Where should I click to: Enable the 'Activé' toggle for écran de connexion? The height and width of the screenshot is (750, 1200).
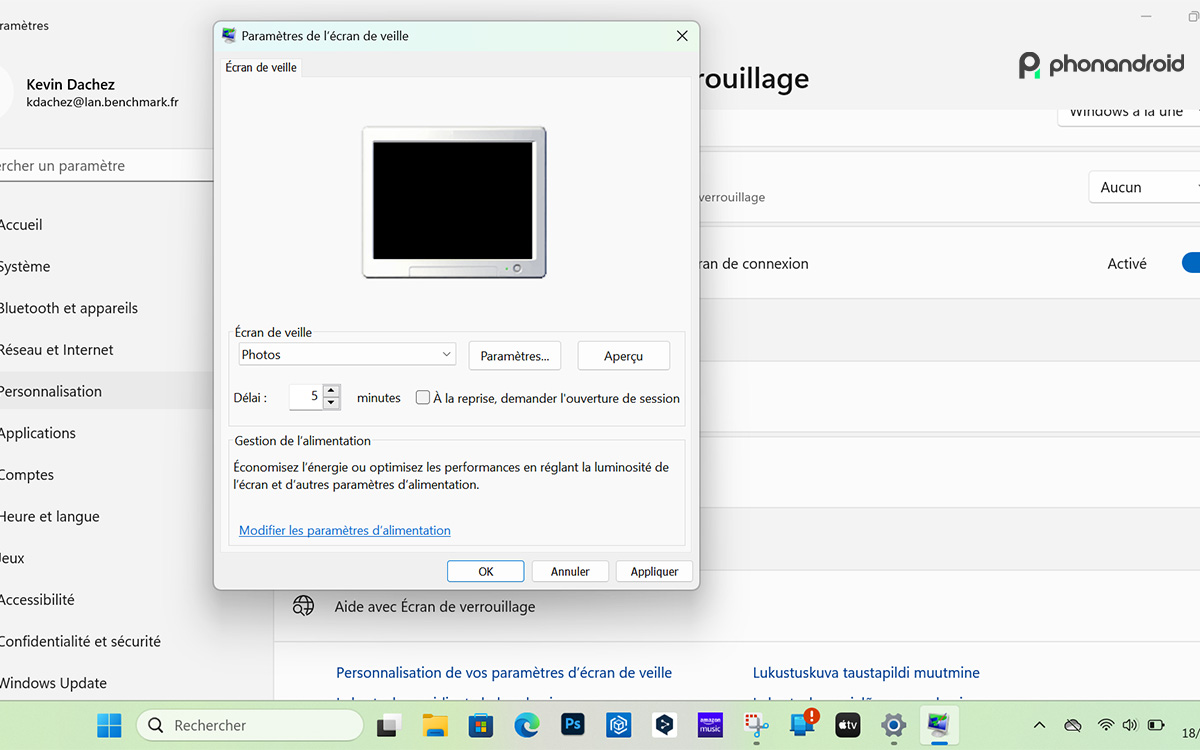click(x=1191, y=263)
